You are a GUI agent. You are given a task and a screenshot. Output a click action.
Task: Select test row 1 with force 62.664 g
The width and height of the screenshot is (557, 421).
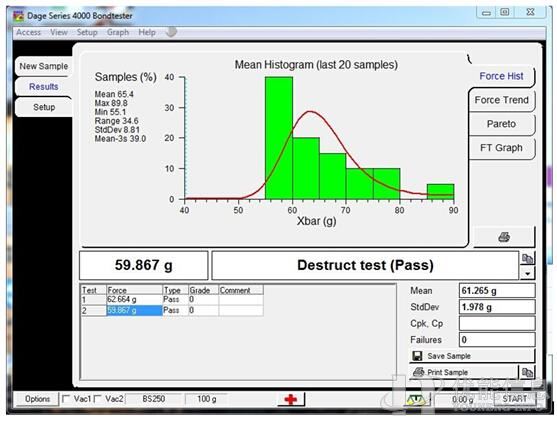[x=172, y=300]
